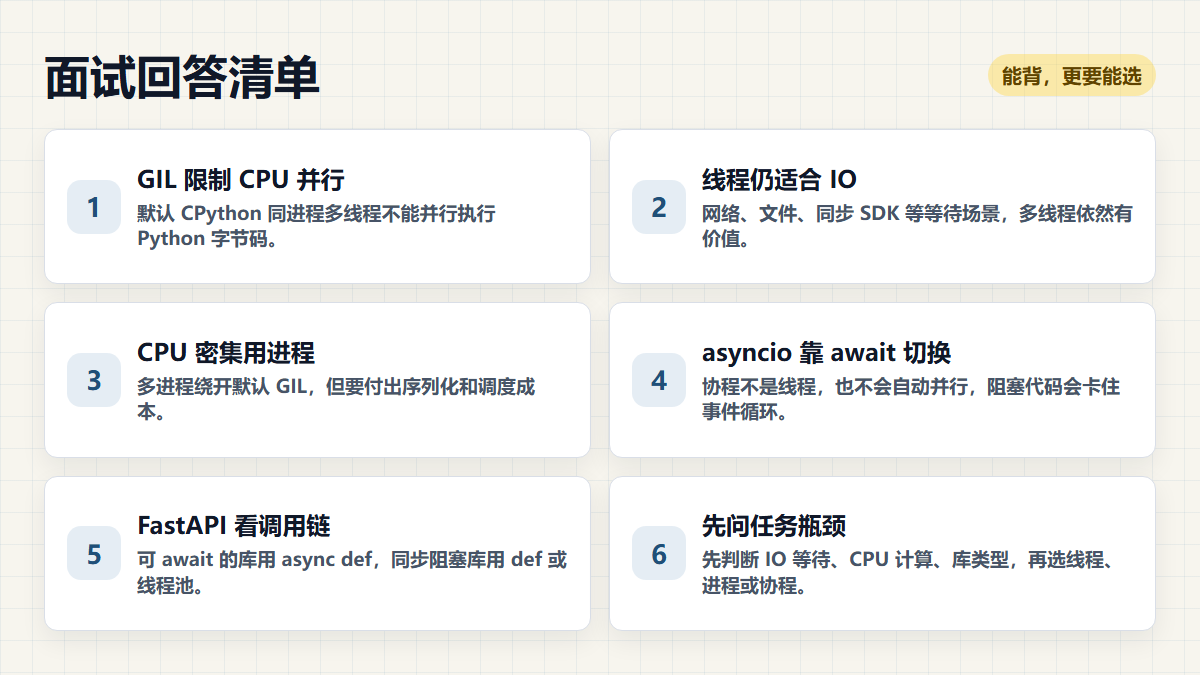The width and height of the screenshot is (1200, 675).
Task: Click the number 2 badge
Action: (659, 207)
